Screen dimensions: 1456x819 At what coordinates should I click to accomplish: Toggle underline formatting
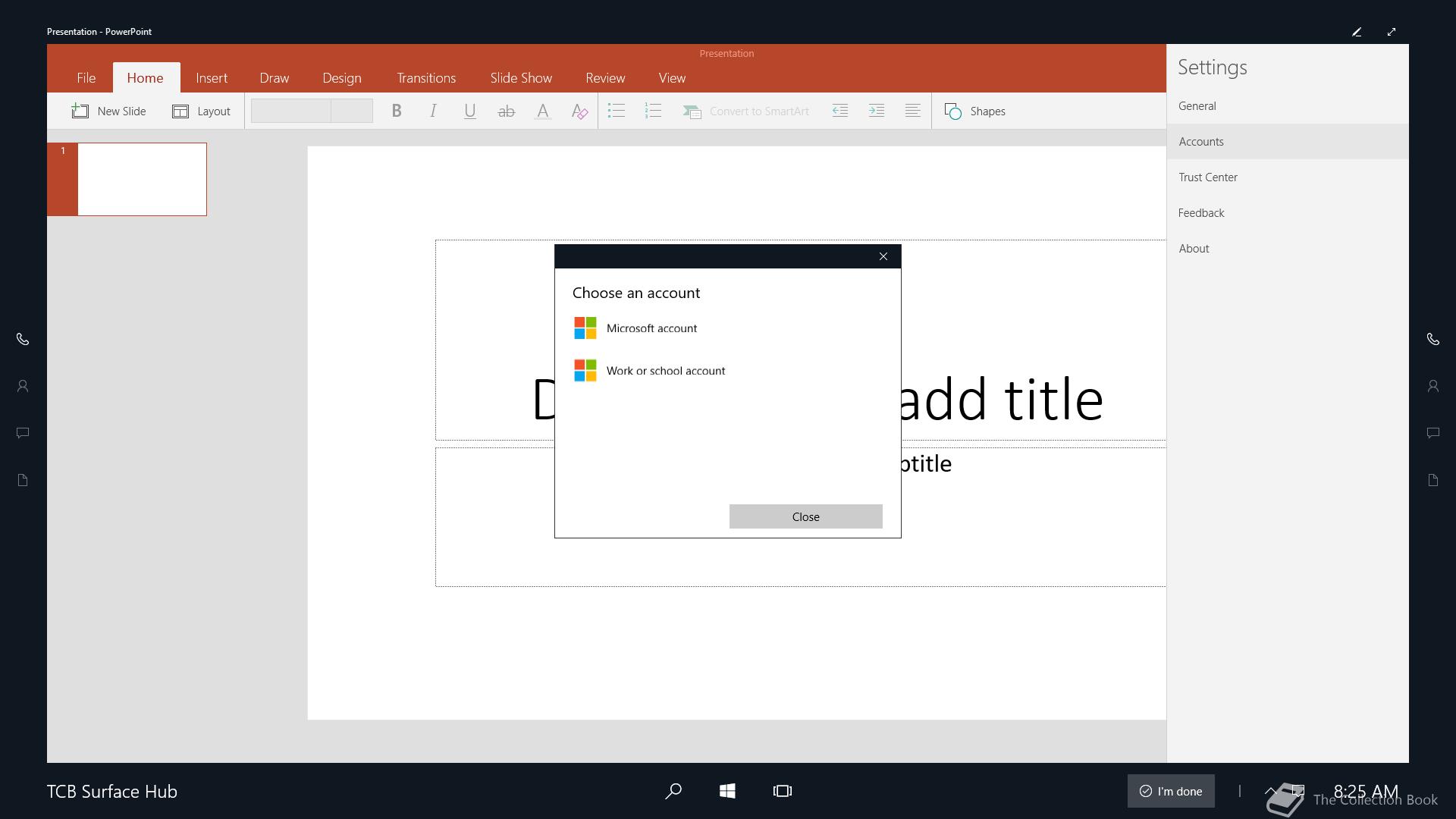point(469,111)
